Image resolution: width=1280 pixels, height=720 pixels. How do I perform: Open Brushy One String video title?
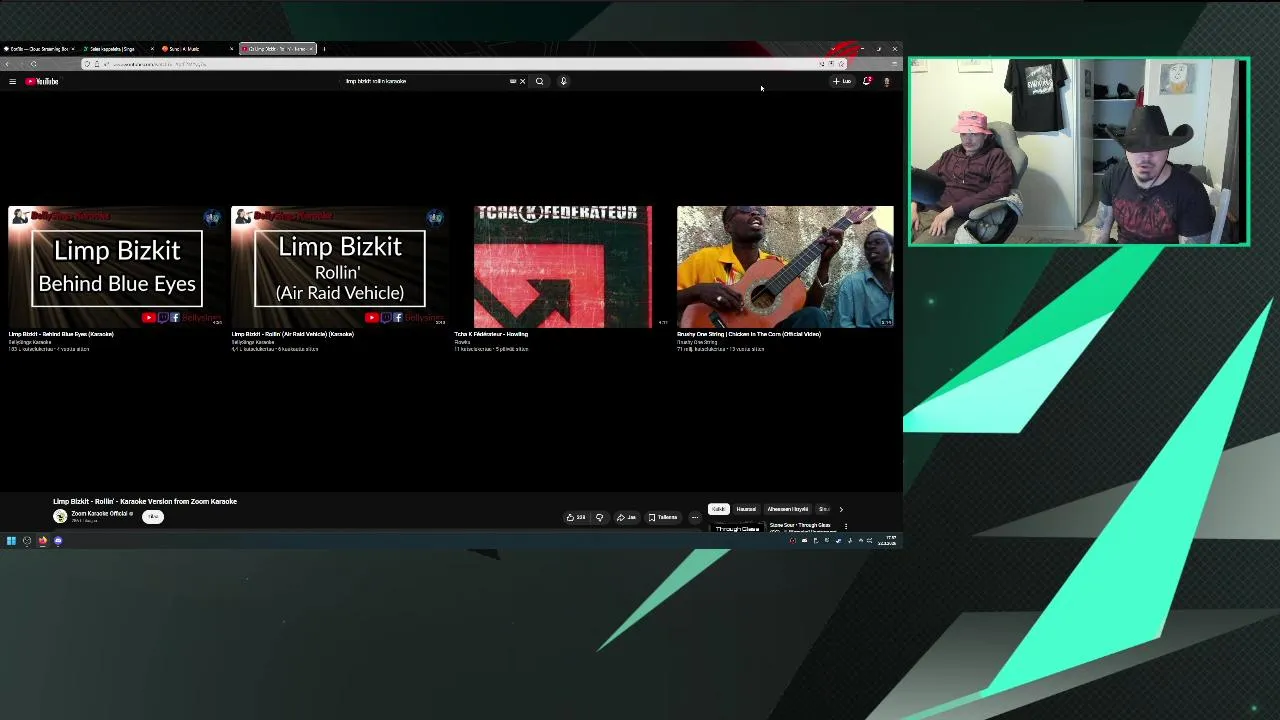(749, 334)
